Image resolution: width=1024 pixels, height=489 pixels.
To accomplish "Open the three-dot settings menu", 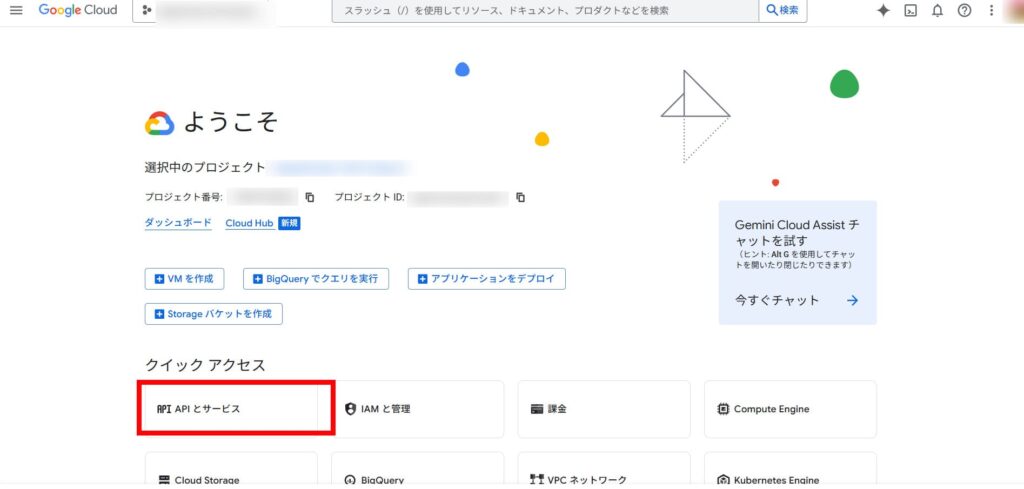I will pyautogui.click(x=990, y=10).
